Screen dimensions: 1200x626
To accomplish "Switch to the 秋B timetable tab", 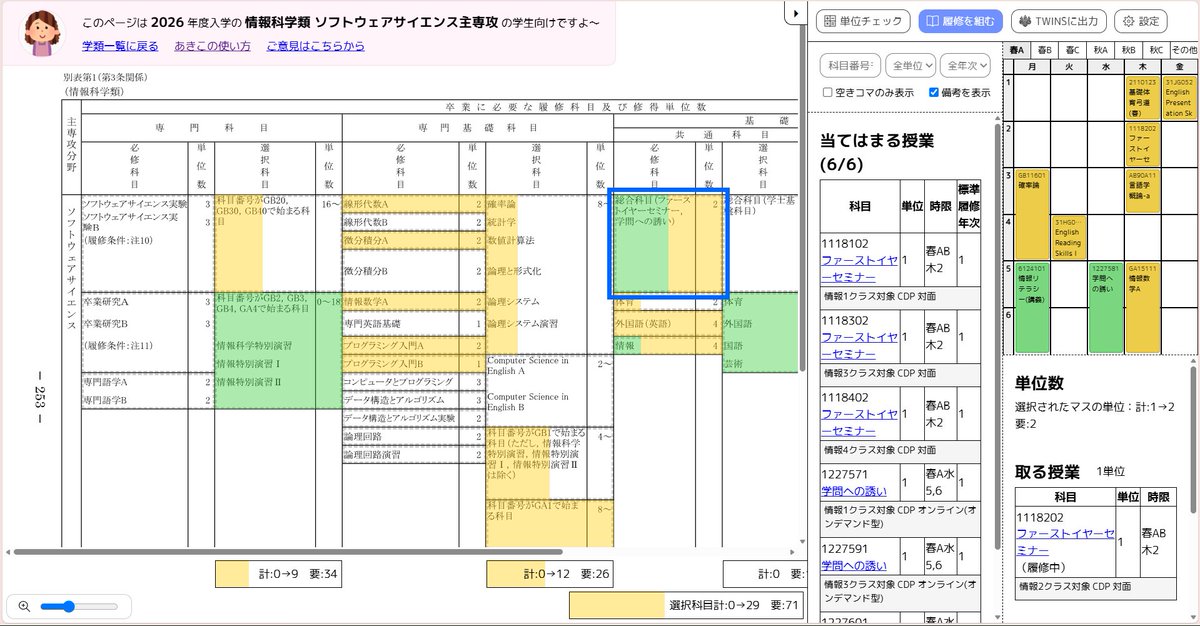I will (1129, 49).
